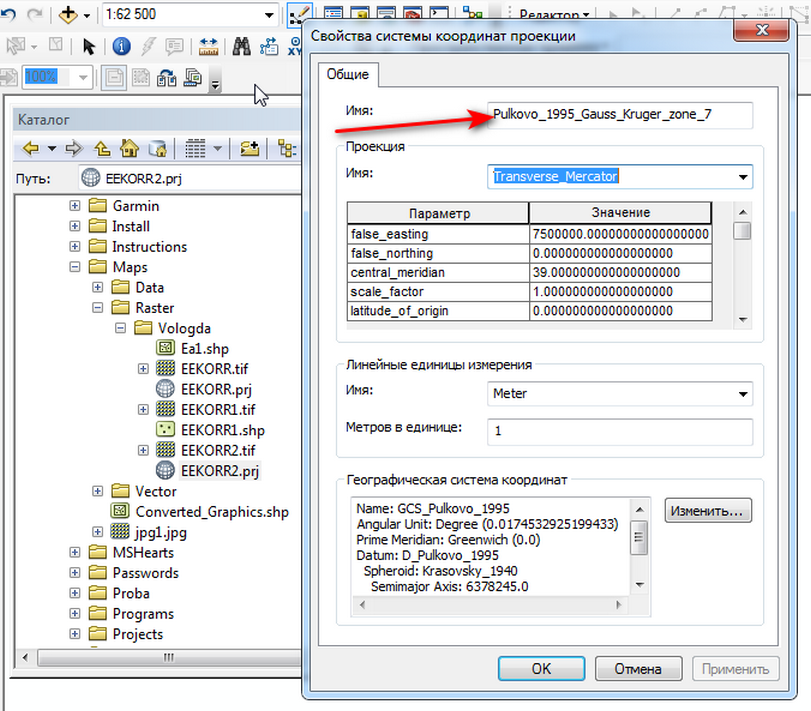
Task: Click the Hyperlink lightning bolt tool
Action: [148, 47]
